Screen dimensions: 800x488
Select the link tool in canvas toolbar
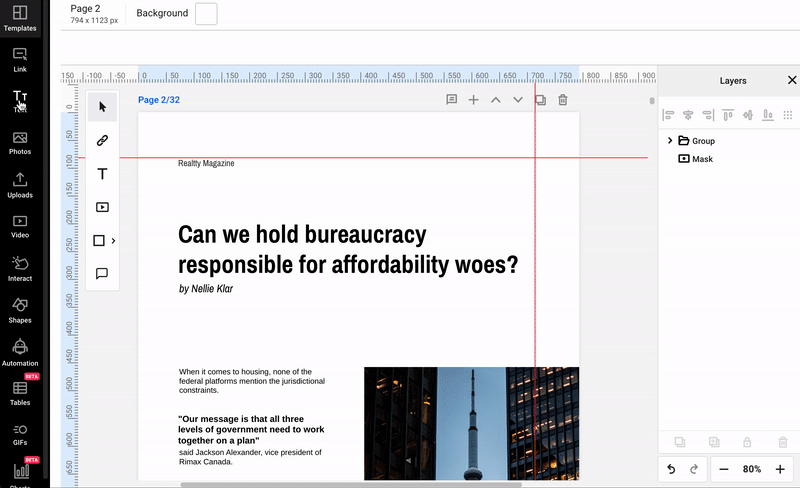pyautogui.click(x=103, y=140)
